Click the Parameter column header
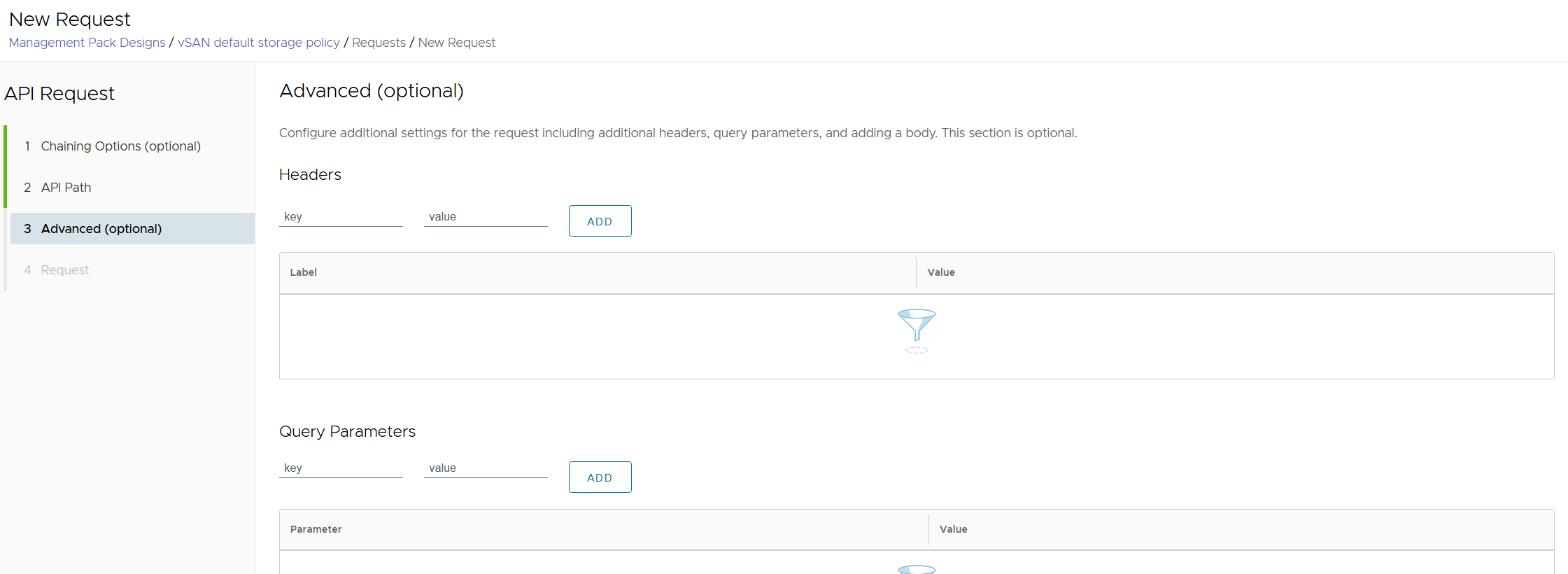The width and height of the screenshot is (1568, 574). (x=316, y=529)
